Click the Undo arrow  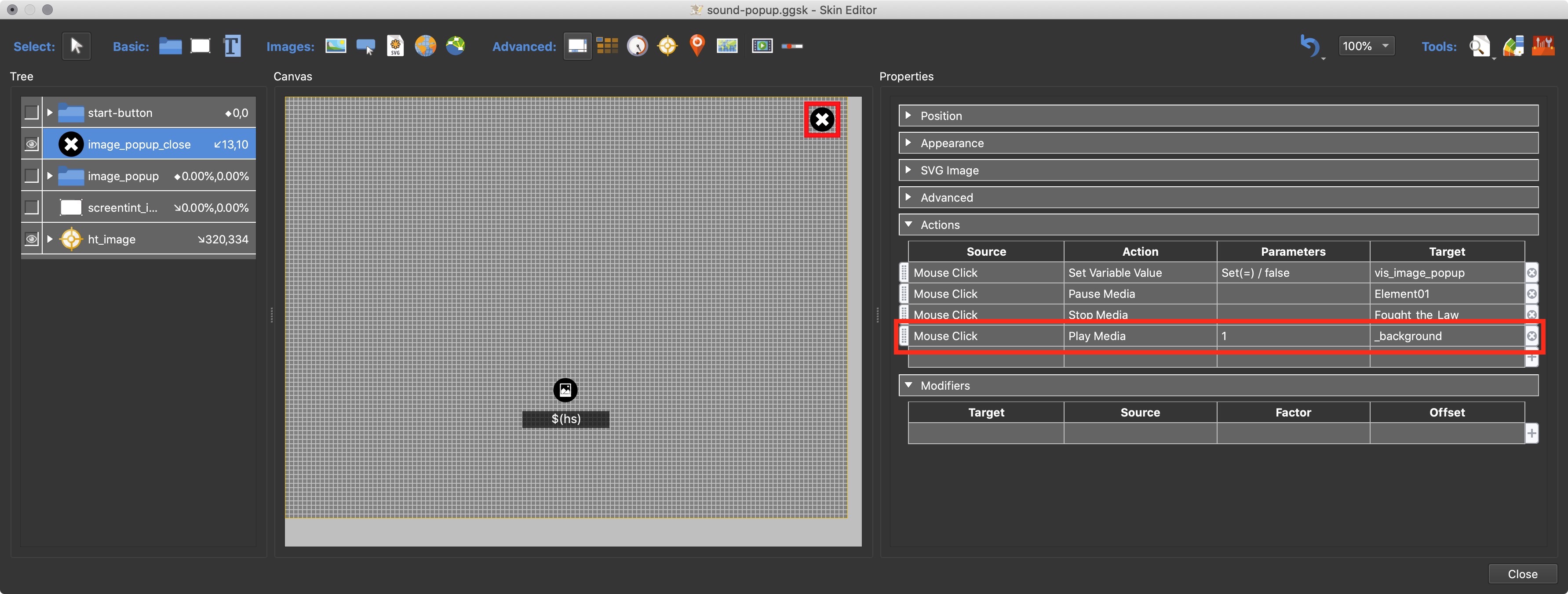1309,46
